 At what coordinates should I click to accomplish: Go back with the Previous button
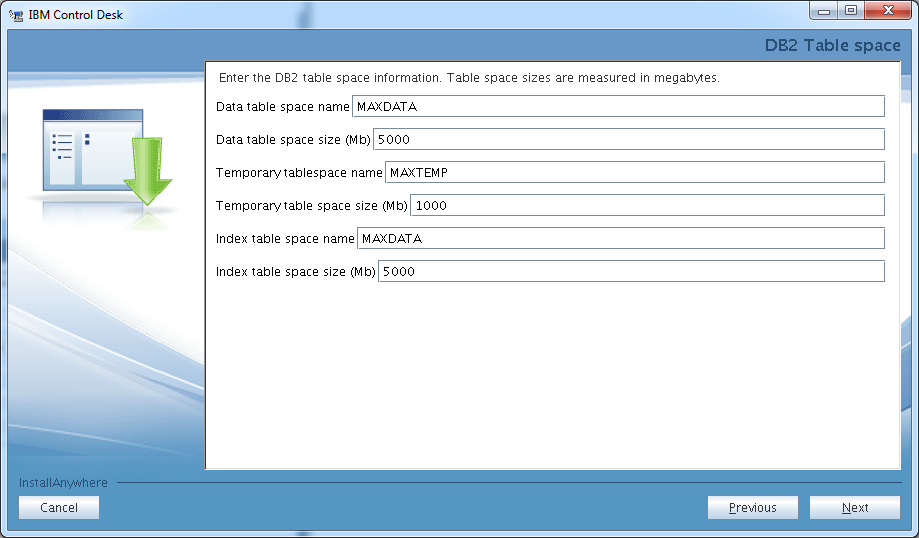753,508
